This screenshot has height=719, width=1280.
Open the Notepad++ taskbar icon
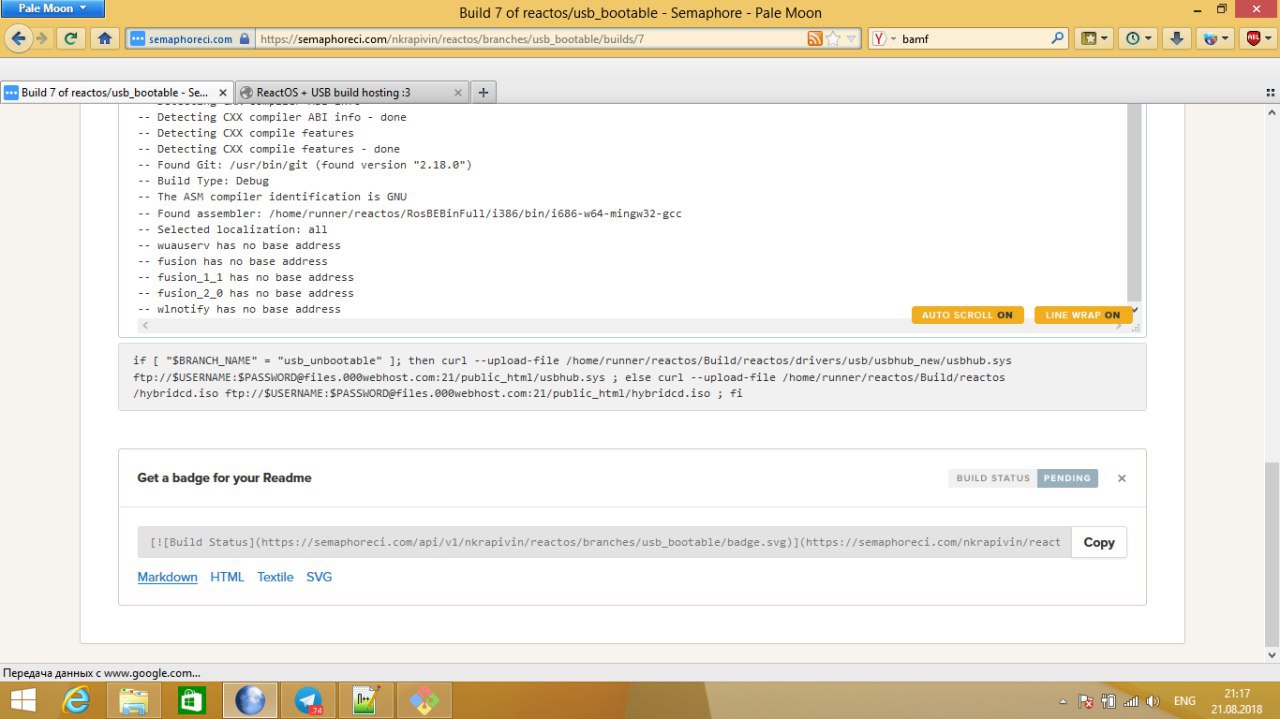pos(366,701)
